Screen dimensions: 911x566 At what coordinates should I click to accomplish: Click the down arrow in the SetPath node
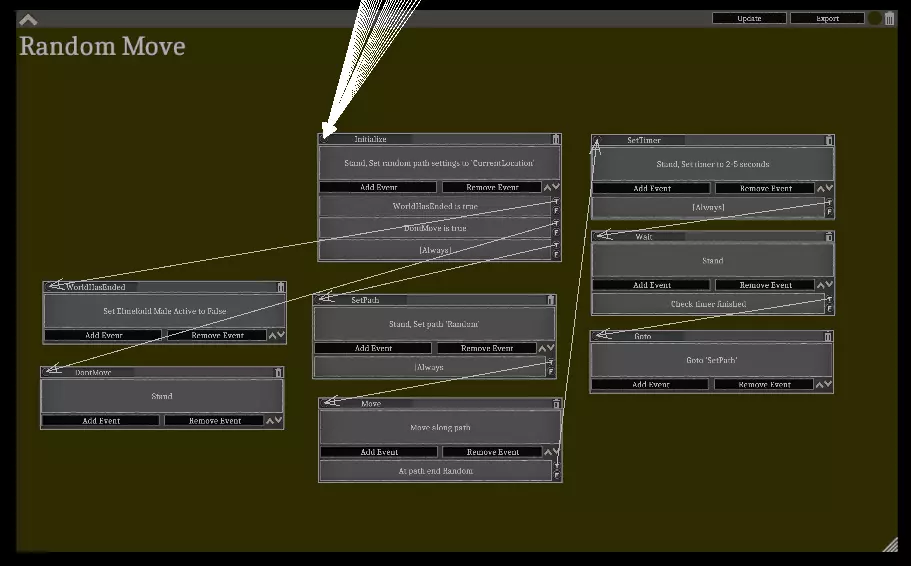pyautogui.click(x=551, y=348)
